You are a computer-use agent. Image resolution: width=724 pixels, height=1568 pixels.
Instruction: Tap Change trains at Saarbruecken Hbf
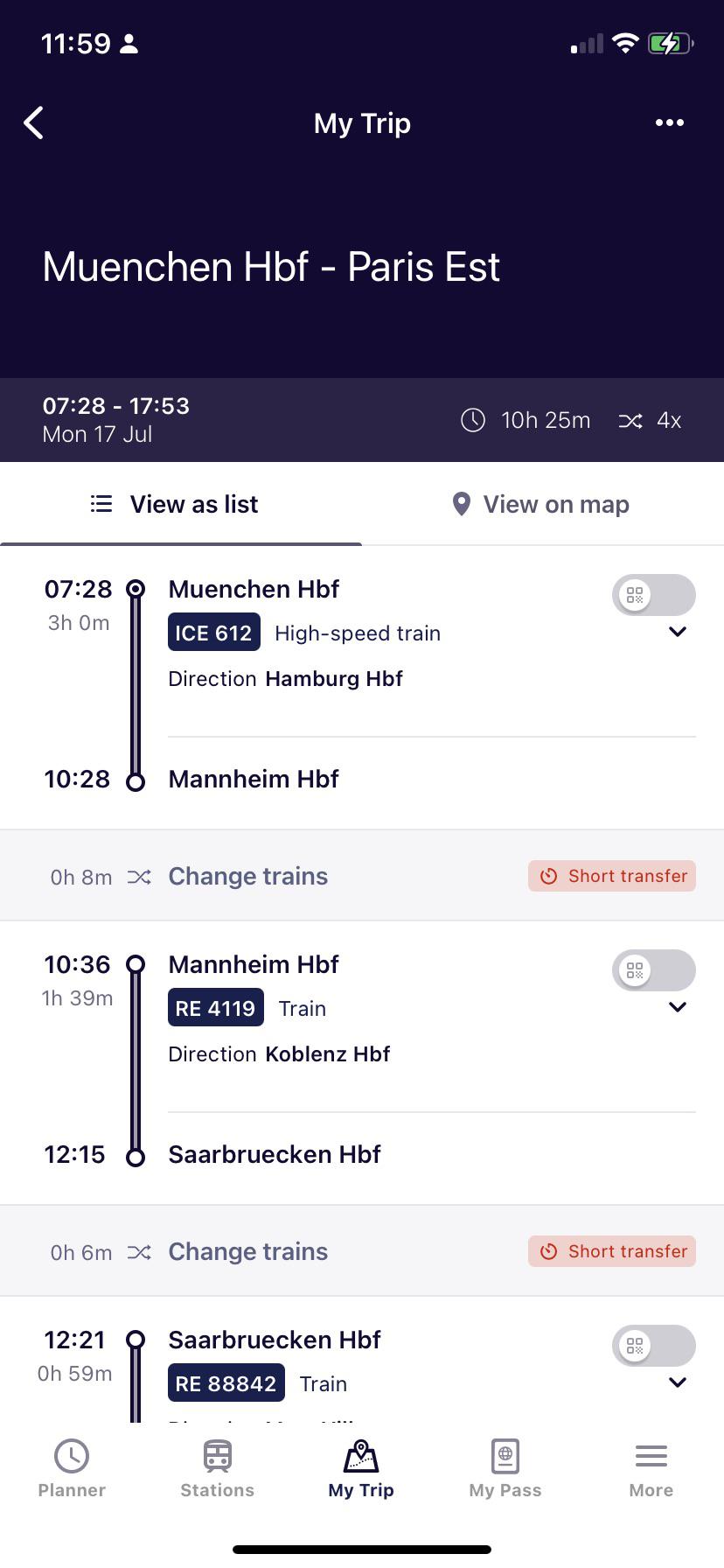(x=247, y=1251)
